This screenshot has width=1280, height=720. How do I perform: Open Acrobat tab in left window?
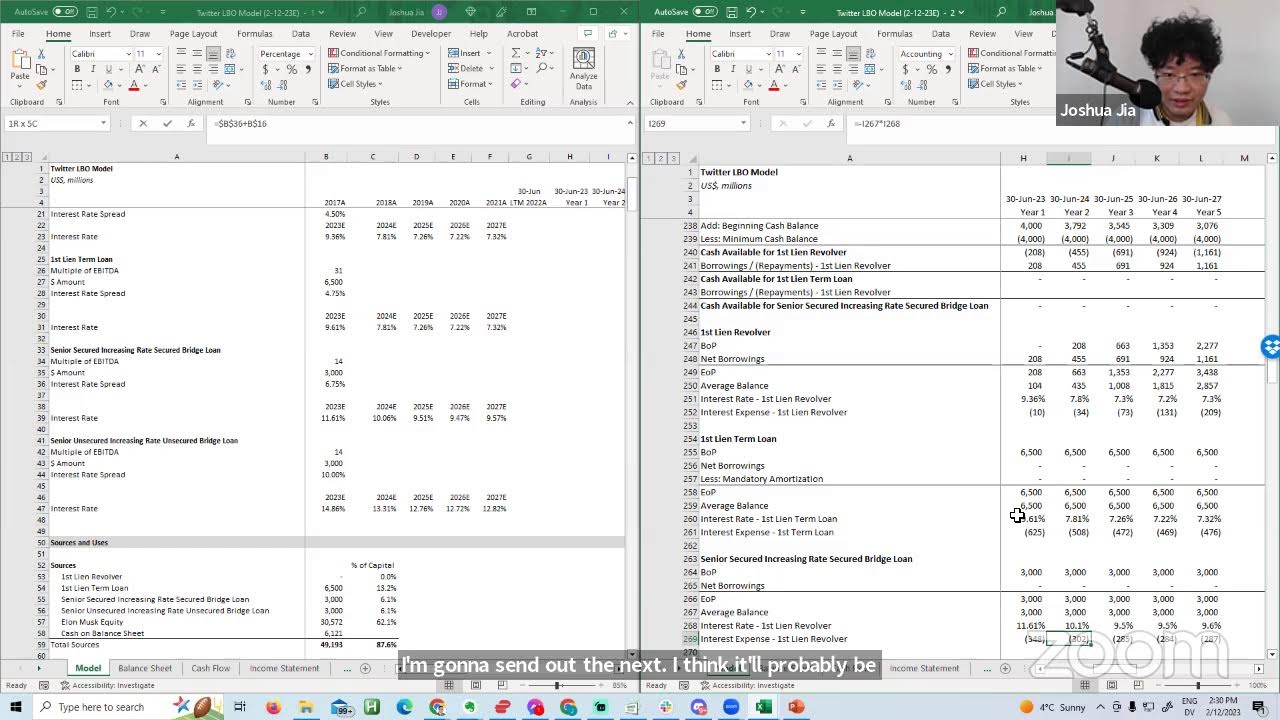pos(522,33)
